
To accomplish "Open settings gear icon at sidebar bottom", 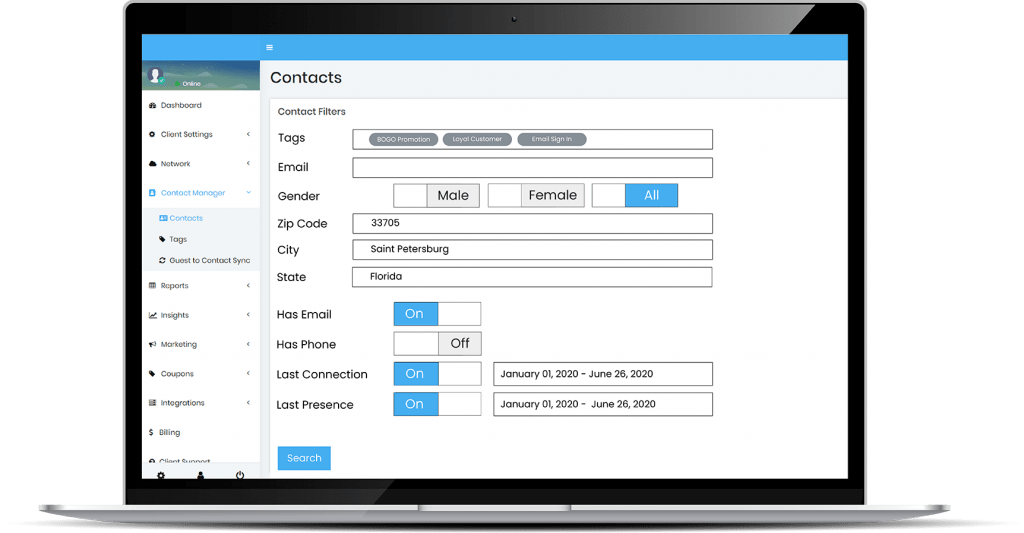I will (161, 475).
